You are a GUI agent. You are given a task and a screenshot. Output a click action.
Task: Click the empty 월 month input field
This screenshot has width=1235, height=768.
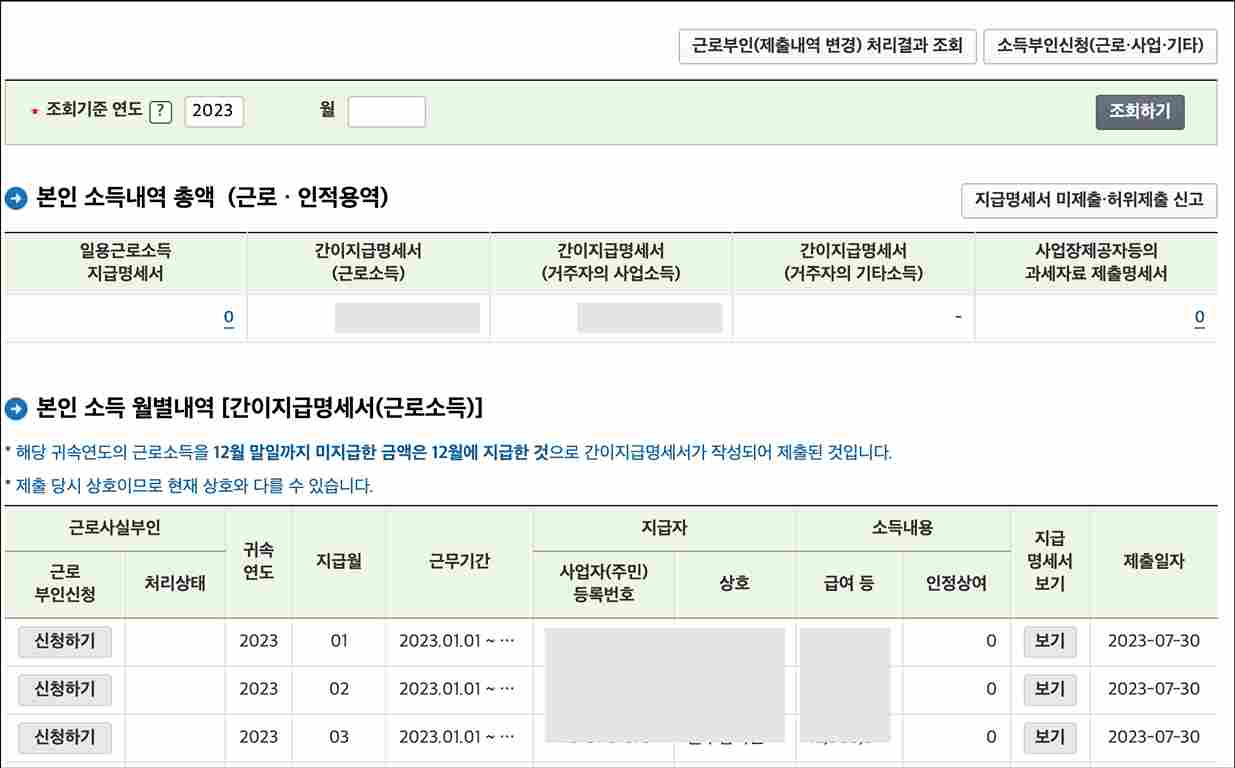[387, 111]
